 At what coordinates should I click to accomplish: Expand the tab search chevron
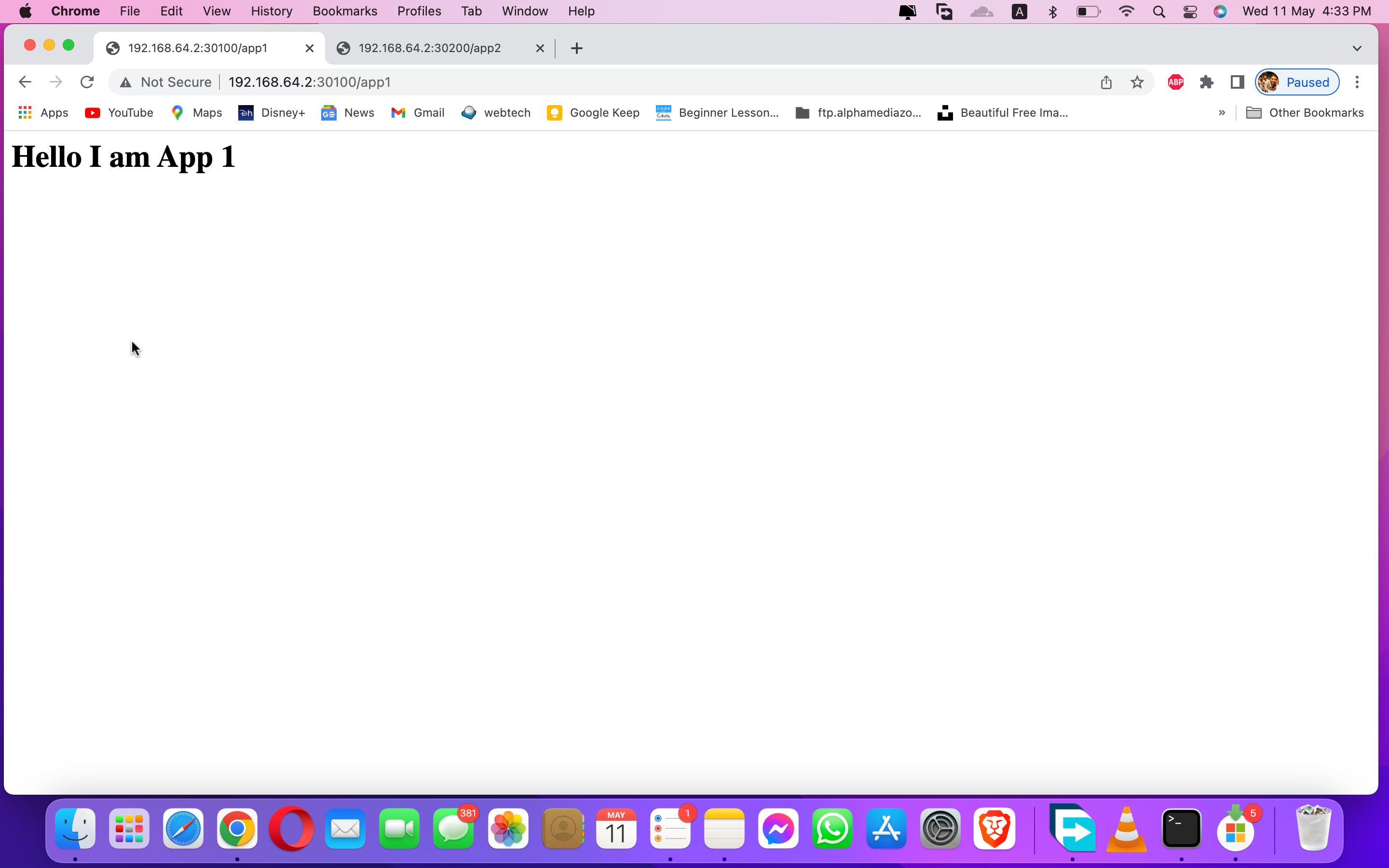(x=1357, y=48)
